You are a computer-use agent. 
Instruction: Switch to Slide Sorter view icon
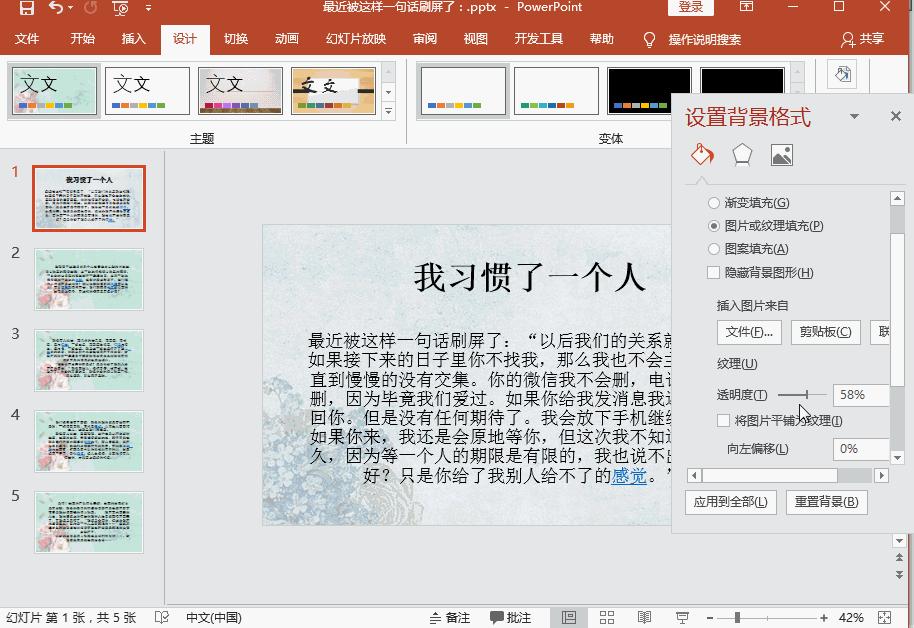coord(606,616)
